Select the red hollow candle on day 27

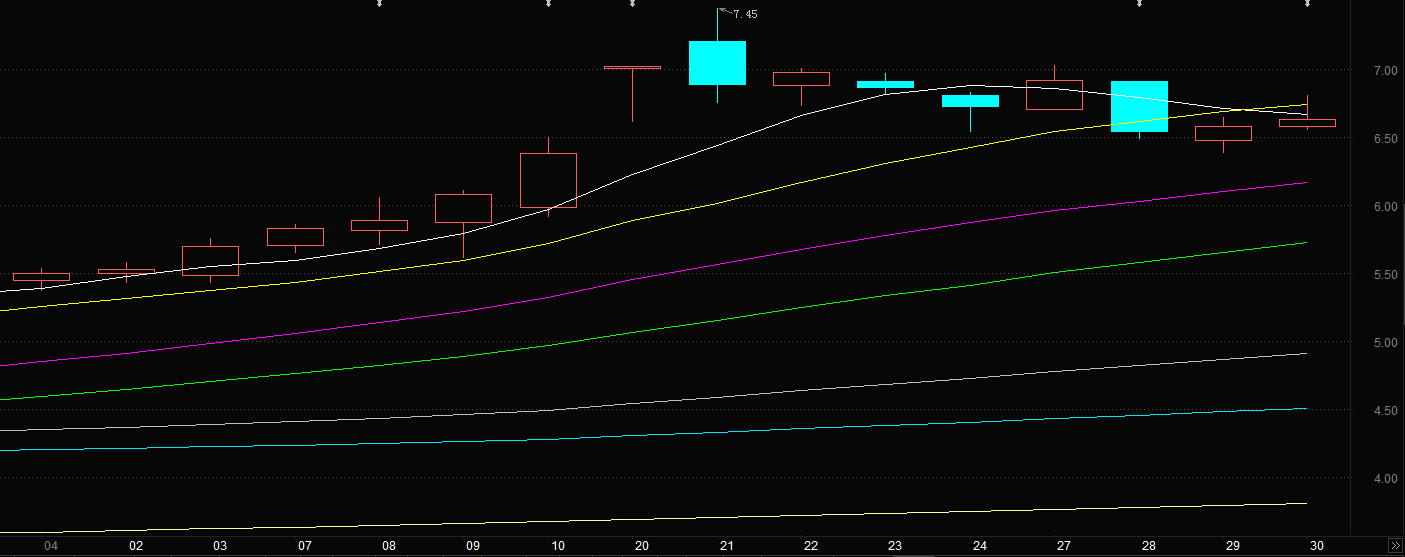coord(1054,94)
